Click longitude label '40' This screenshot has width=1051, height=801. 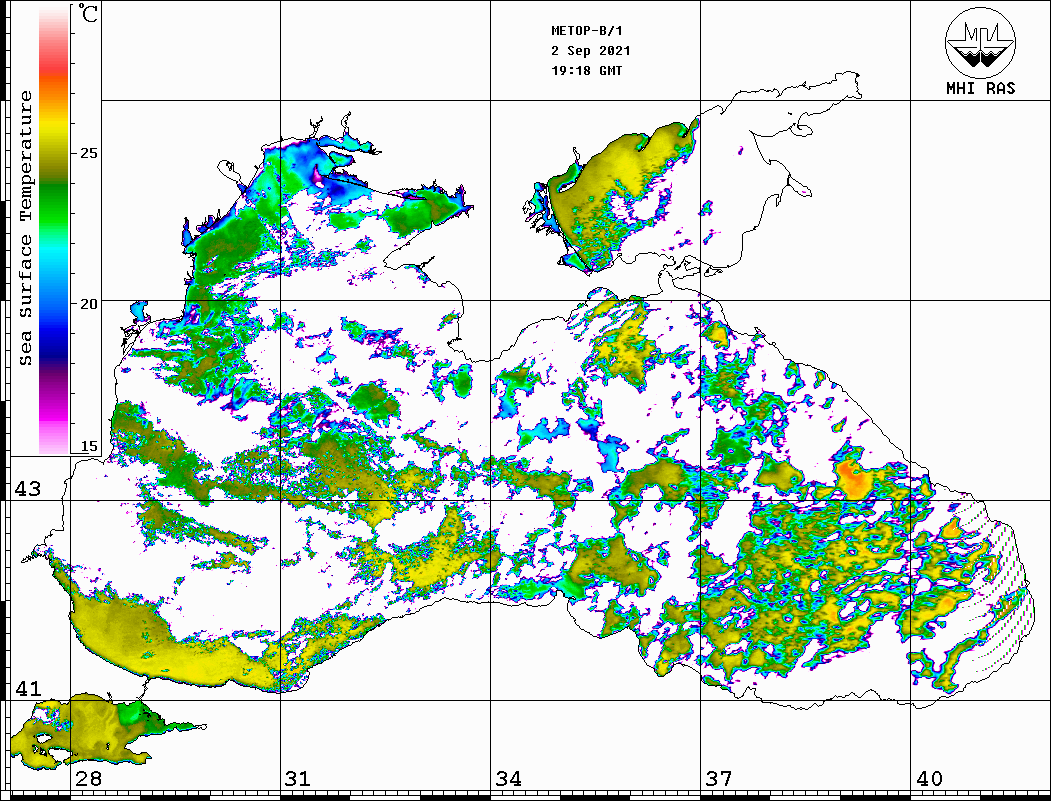[929, 779]
